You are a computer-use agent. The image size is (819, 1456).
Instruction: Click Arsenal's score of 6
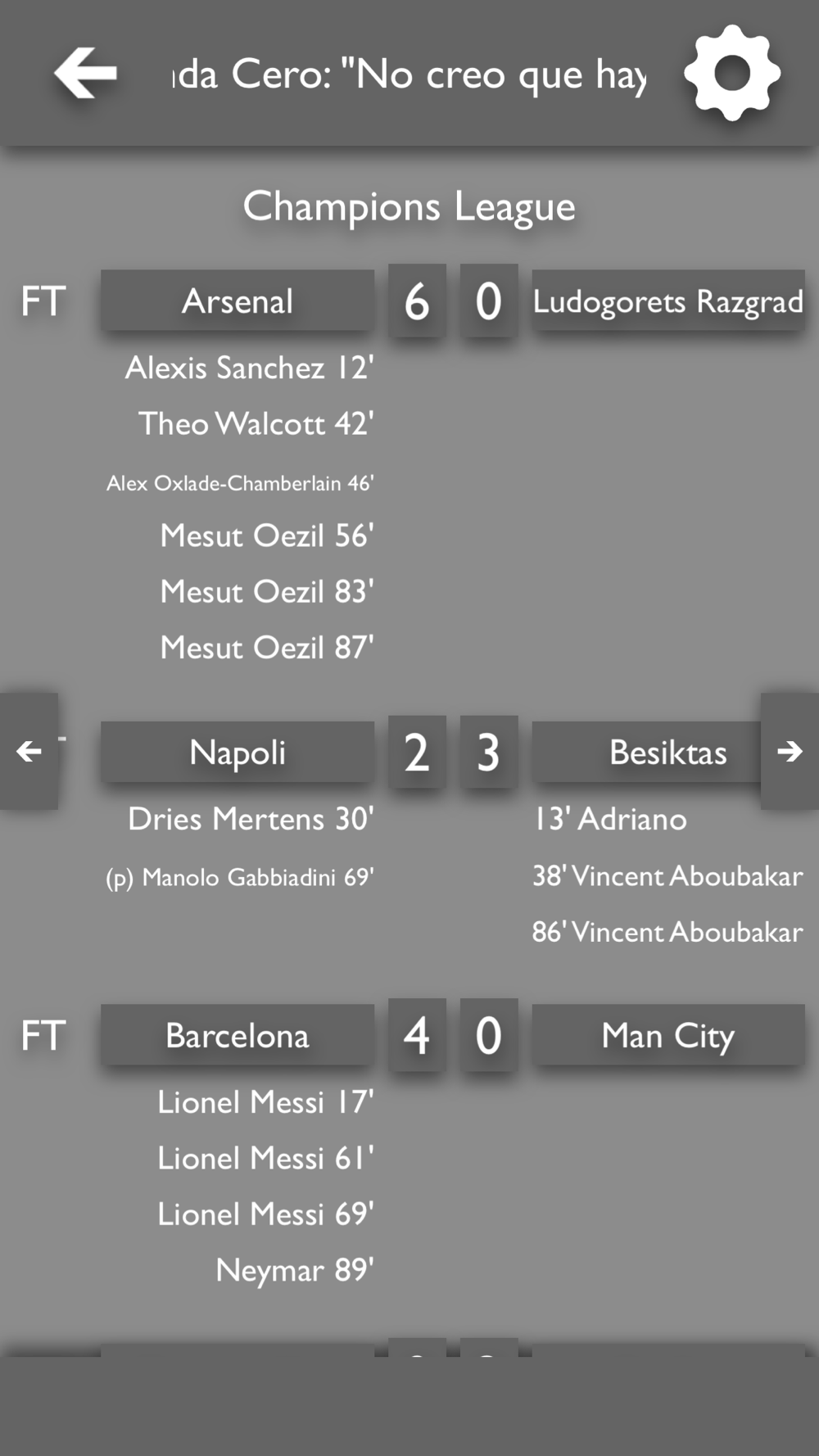coord(417,301)
